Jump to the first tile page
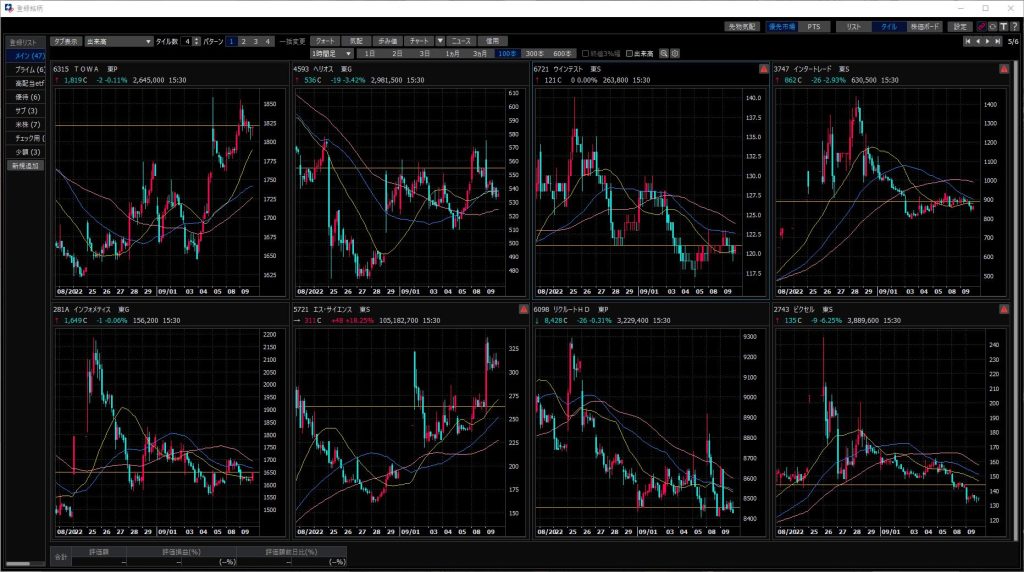 (x=967, y=41)
